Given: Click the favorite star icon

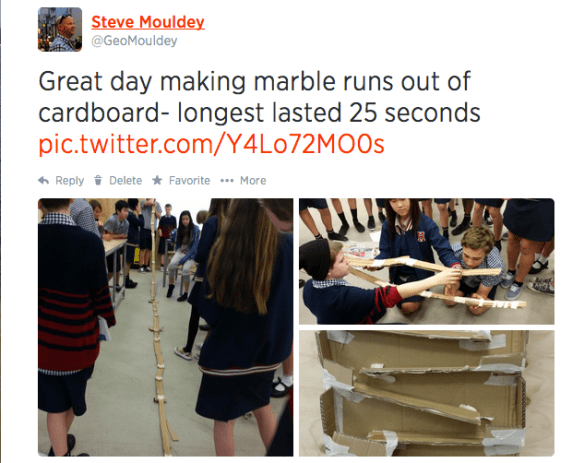Looking at the screenshot, I should tap(157, 180).
